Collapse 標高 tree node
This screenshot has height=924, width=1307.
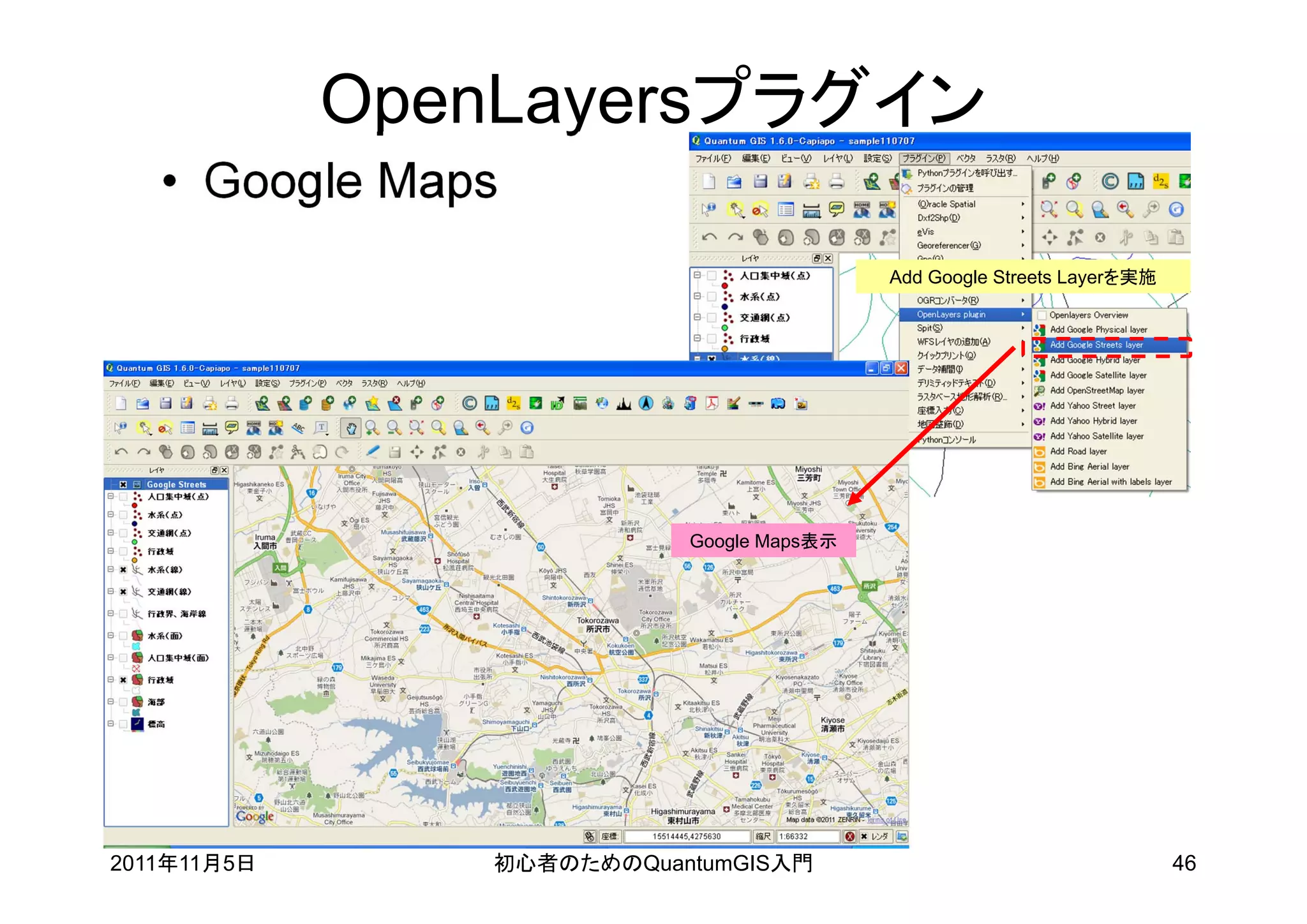point(111,724)
